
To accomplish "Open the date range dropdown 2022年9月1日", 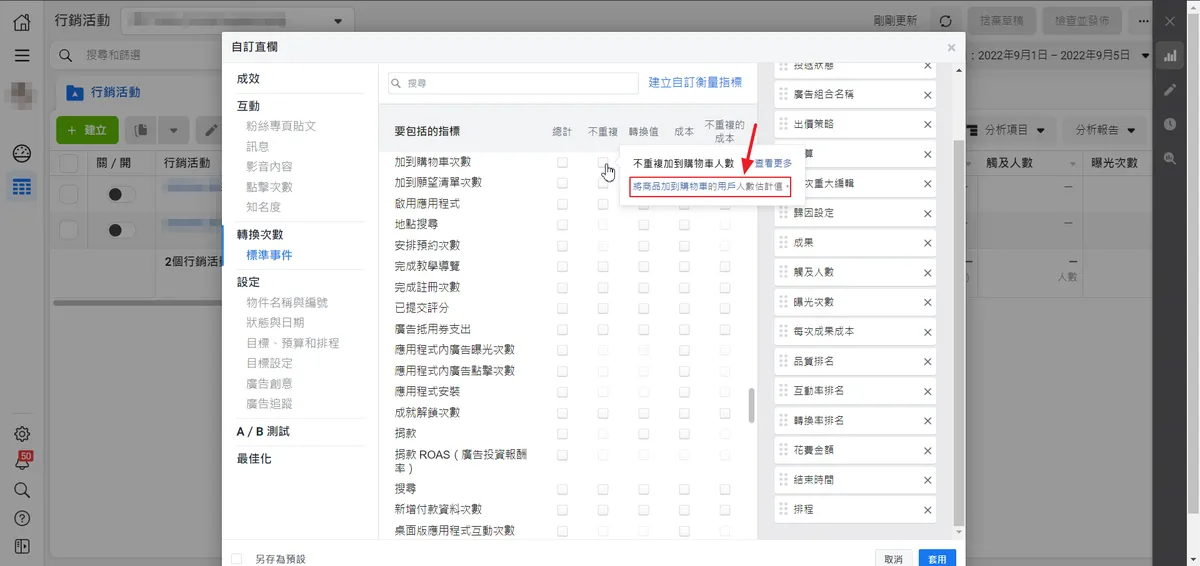I will pyautogui.click(x=1062, y=55).
